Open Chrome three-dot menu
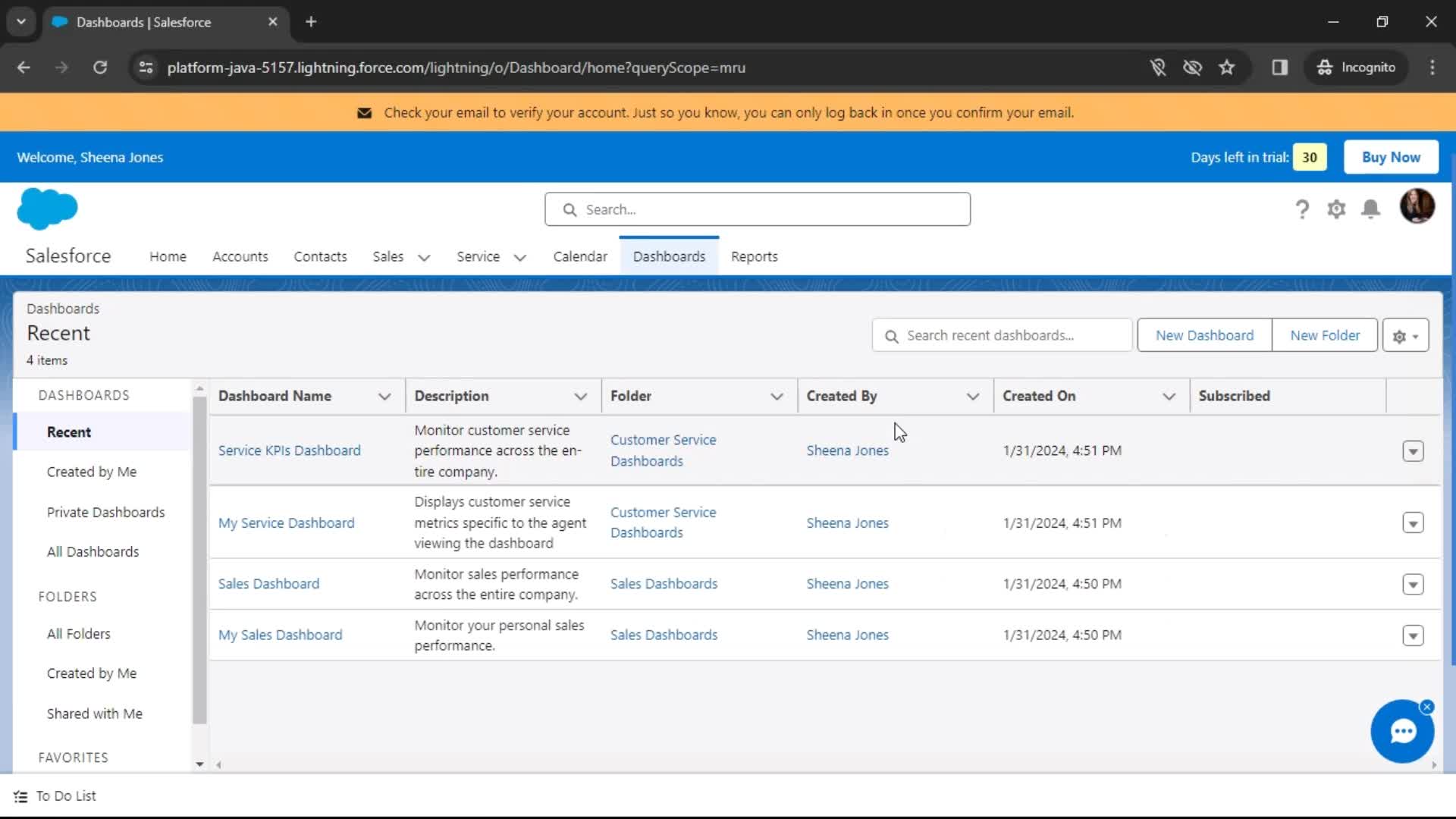This screenshot has height=819, width=1456. pyautogui.click(x=1432, y=67)
